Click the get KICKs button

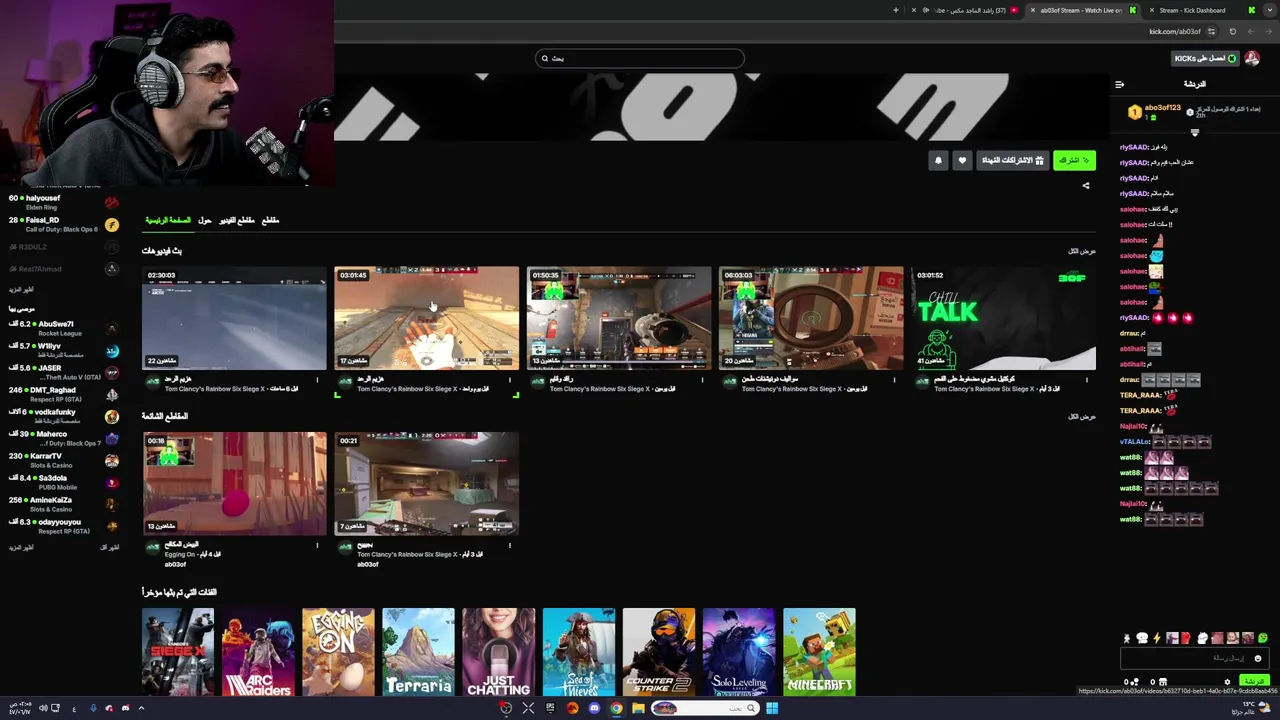pyautogui.click(x=1205, y=58)
